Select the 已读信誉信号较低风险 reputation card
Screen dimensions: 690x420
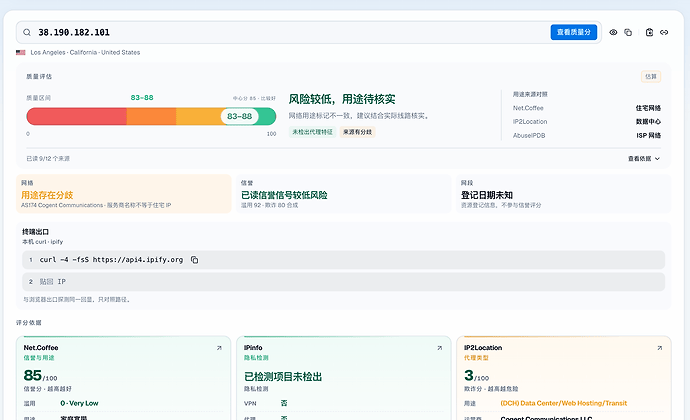click(x=344, y=194)
